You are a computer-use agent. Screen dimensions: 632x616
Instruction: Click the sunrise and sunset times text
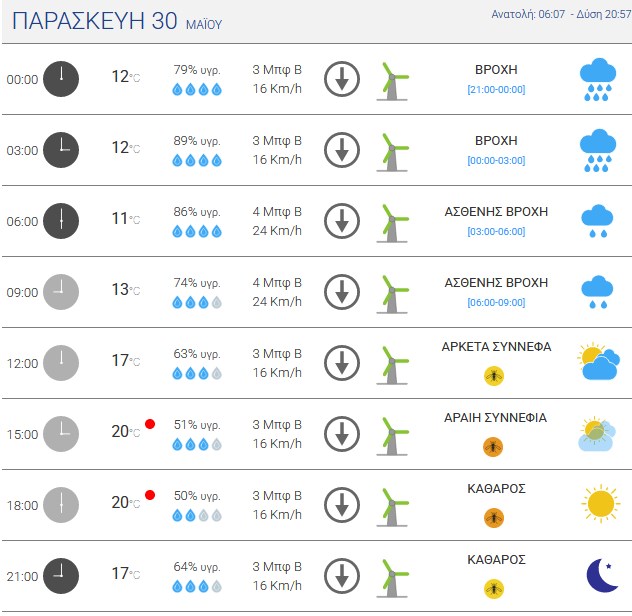pyautogui.click(x=561, y=14)
